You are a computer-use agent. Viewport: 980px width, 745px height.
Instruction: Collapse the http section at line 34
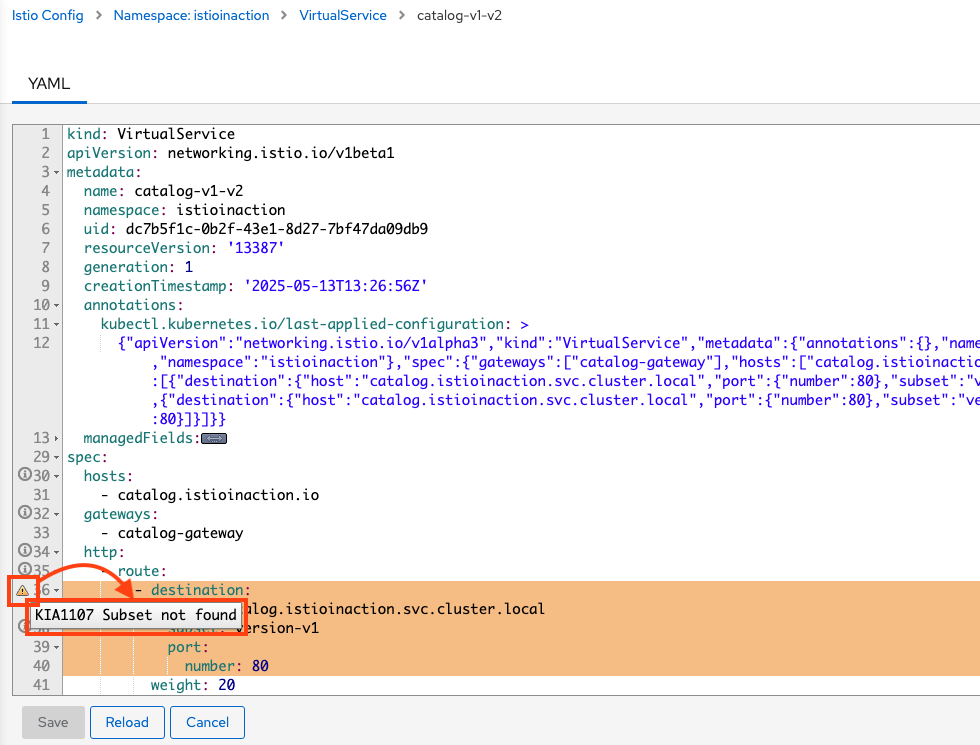pyautogui.click(x=56, y=552)
